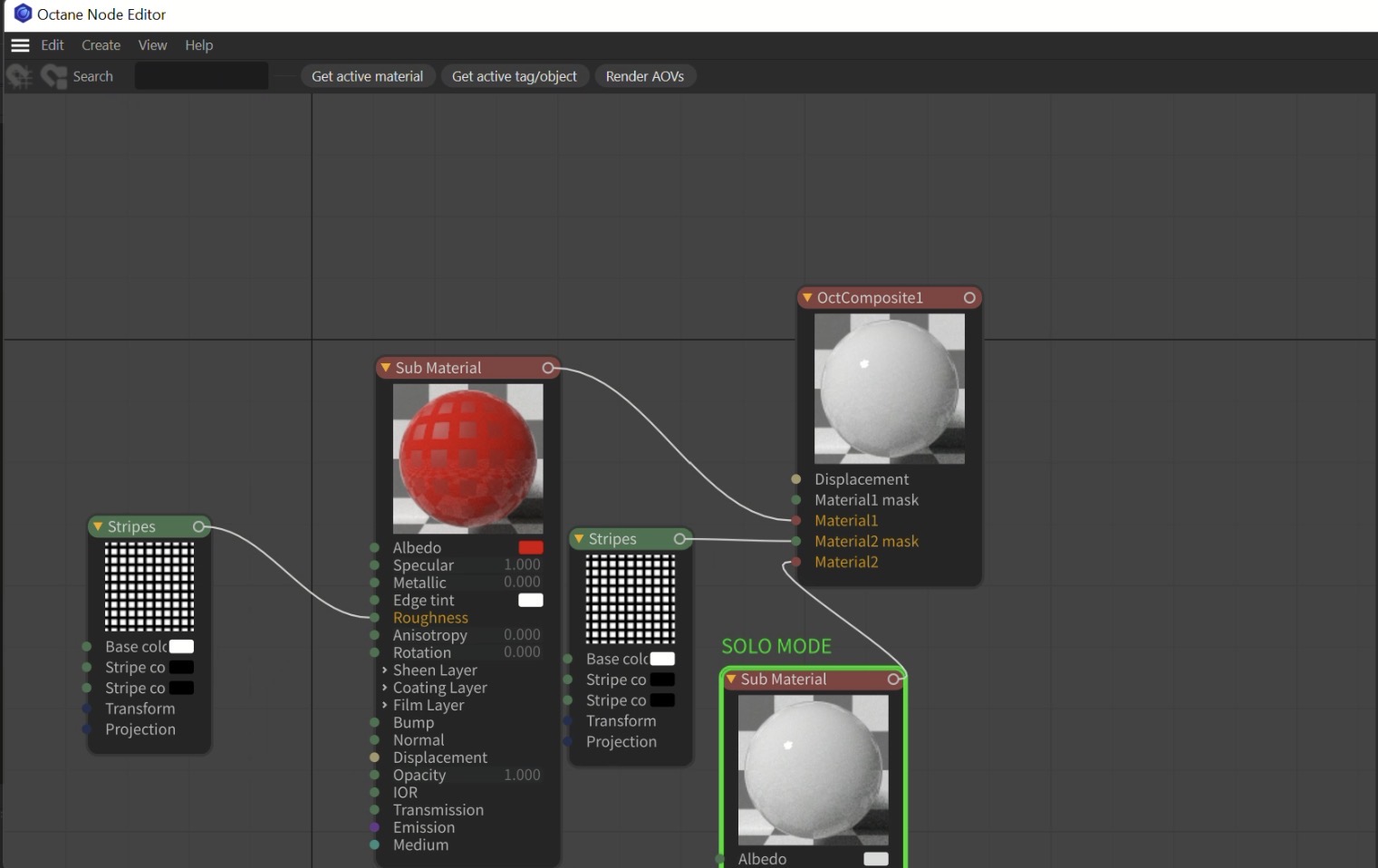Click the OctComposite1 output port circle
The height and width of the screenshot is (868, 1378).
click(x=969, y=297)
